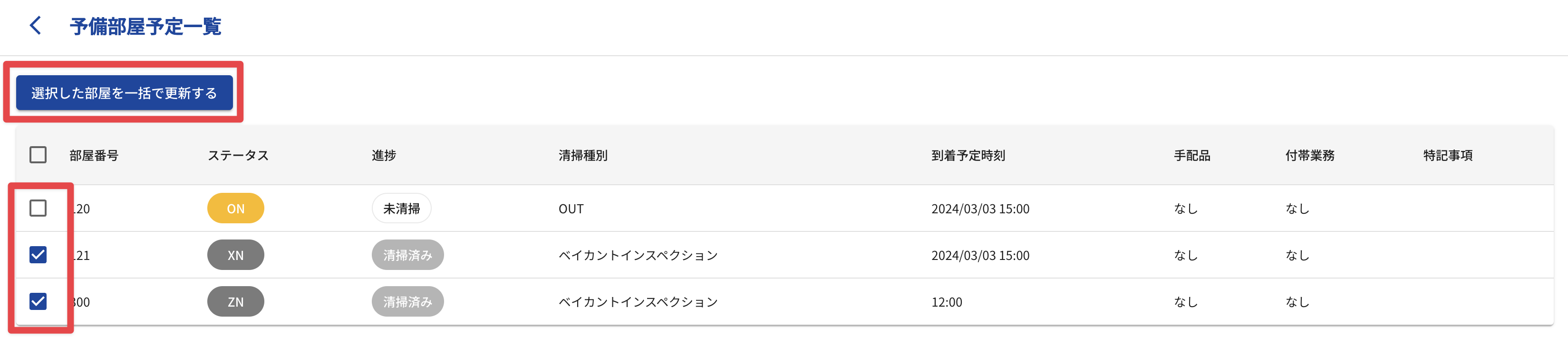Click the yellow ON status badge
The image size is (1568, 339).
tap(235, 209)
